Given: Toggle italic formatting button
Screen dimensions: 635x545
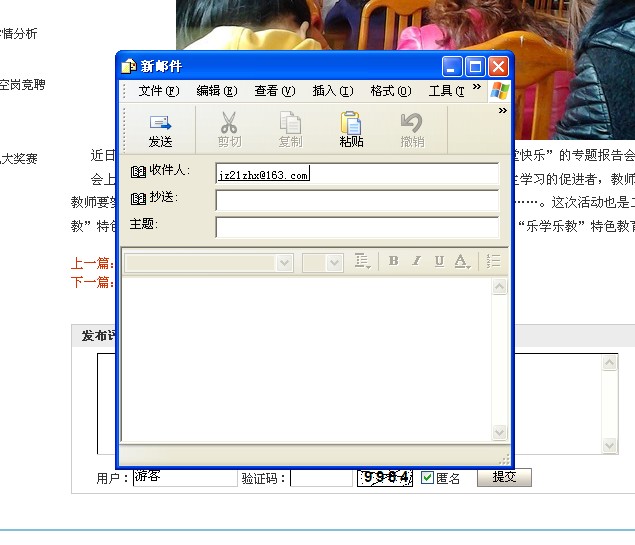Looking at the screenshot, I should 416,261.
